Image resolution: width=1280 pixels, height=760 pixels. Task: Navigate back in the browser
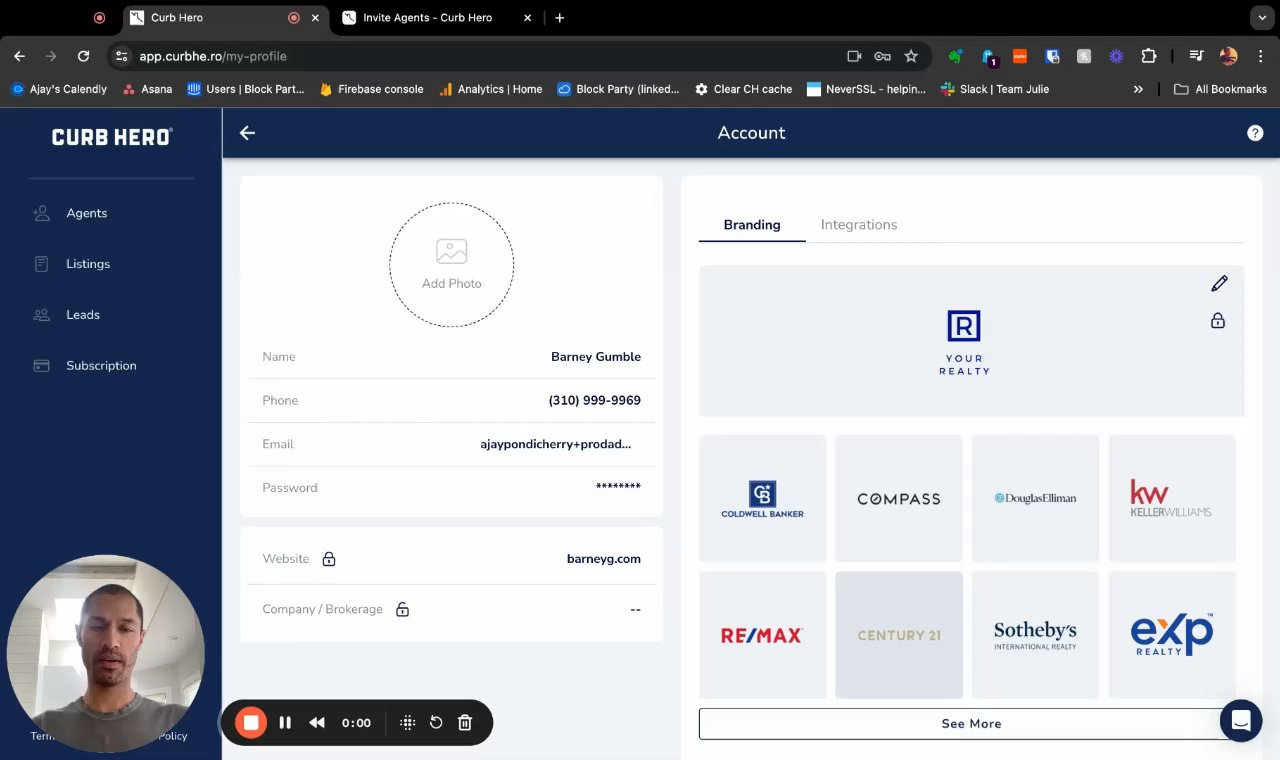pos(20,57)
